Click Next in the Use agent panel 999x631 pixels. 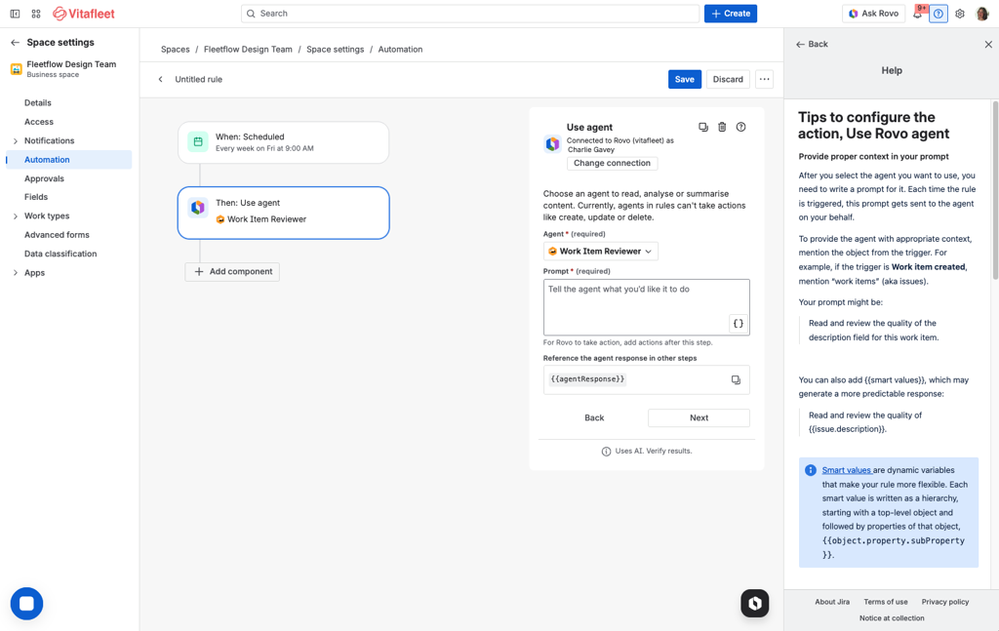coord(699,418)
